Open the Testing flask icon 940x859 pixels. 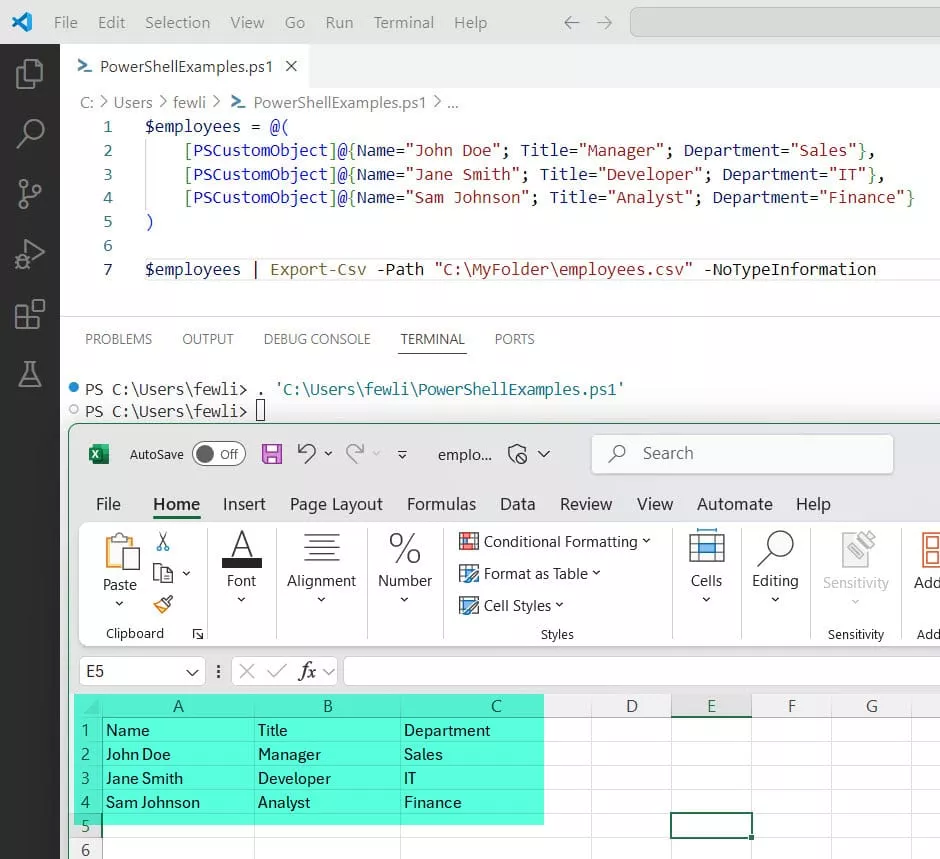tap(31, 373)
